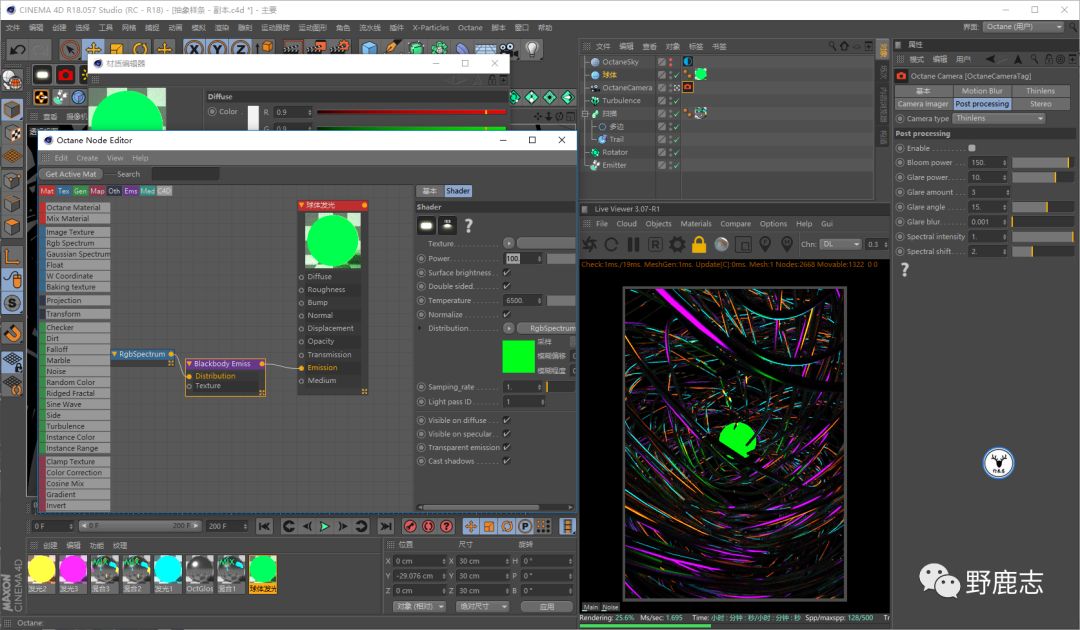Viewport: 1080px width, 630px height.
Task: Click the record active objects keyframe icon
Action: pyautogui.click(x=410, y=526)
